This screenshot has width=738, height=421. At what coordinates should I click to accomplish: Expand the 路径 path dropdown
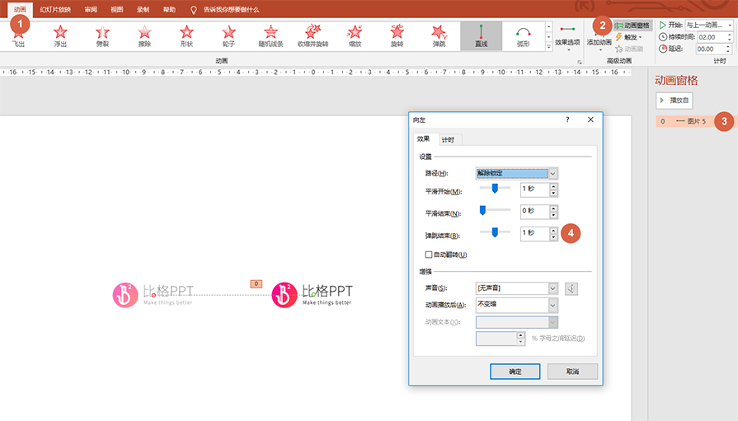pos(552,173)
